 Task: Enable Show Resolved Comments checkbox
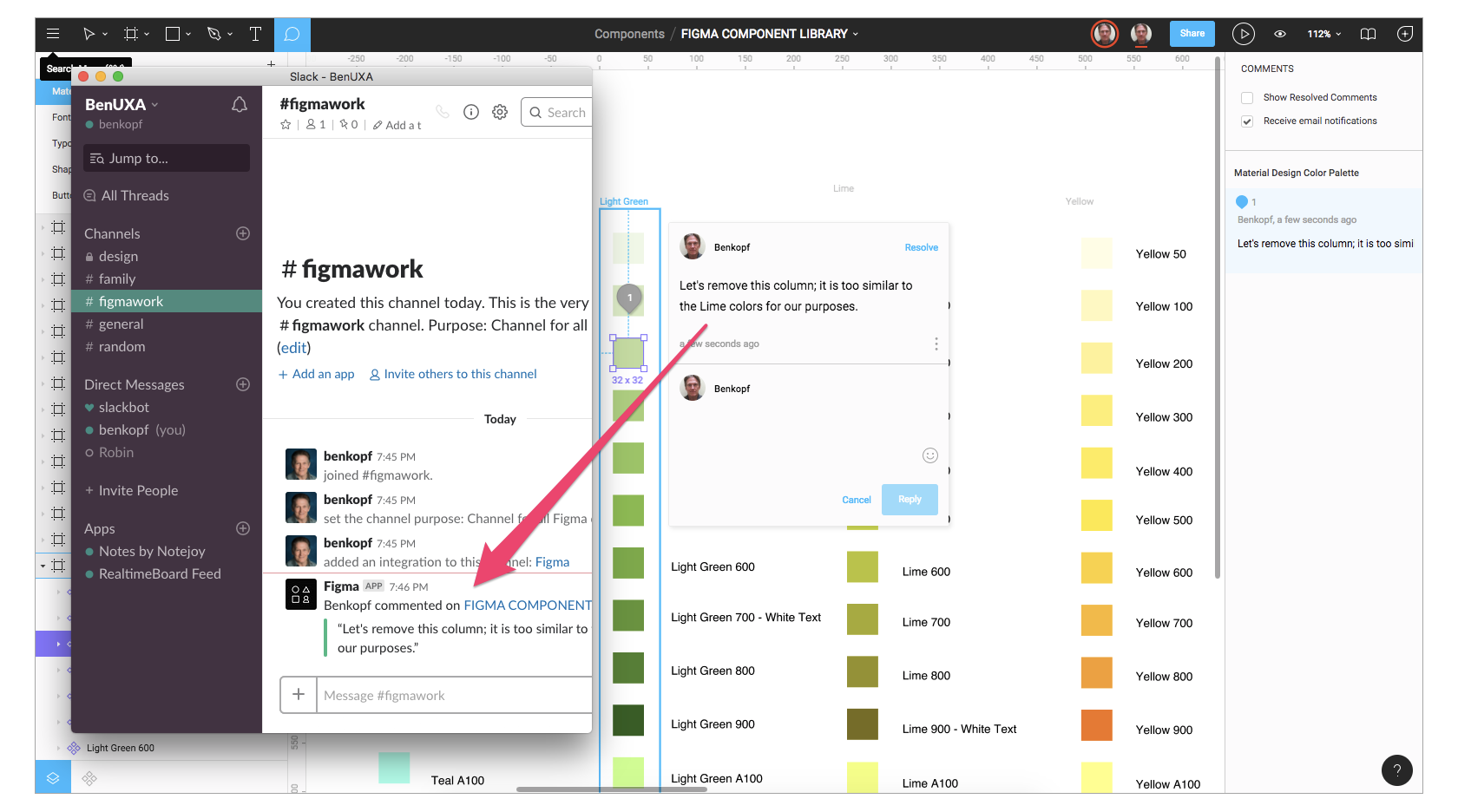coord(1247,98)
